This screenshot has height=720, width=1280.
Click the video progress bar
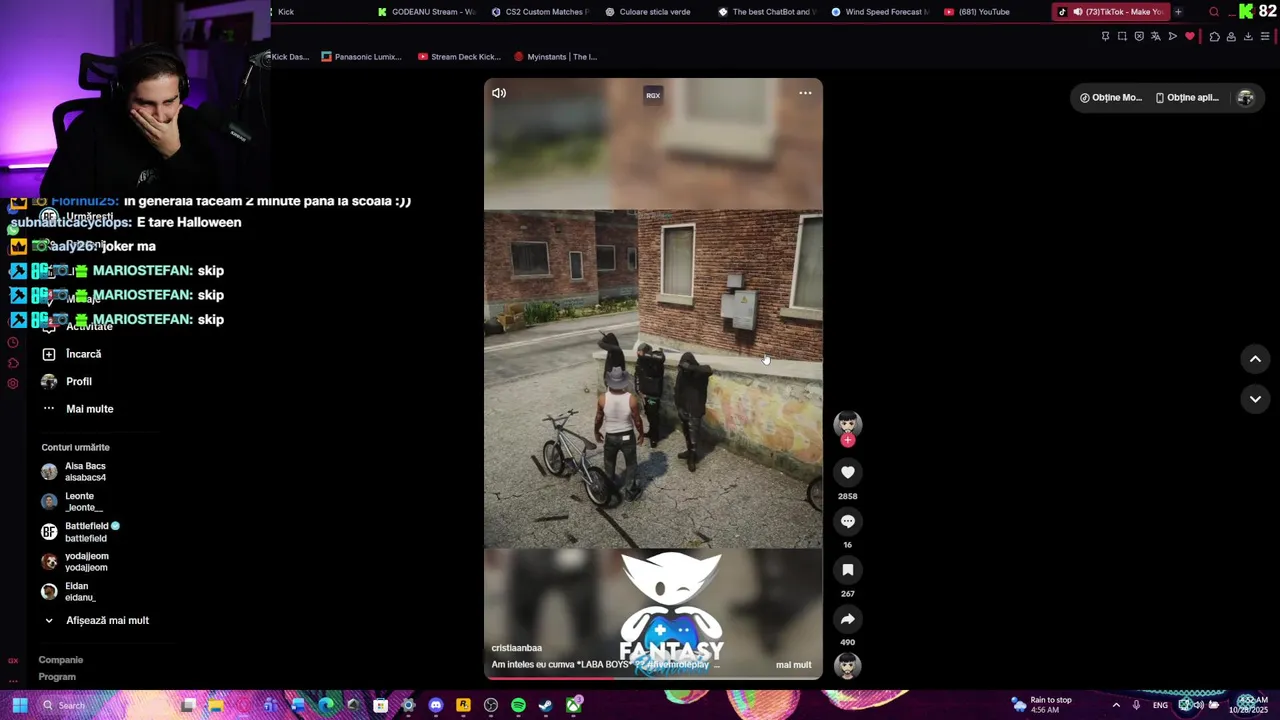point(653,678)
